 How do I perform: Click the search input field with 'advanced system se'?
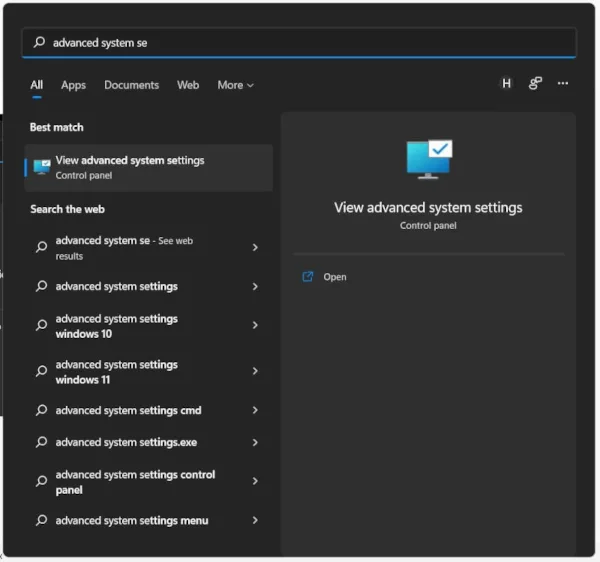299,42
